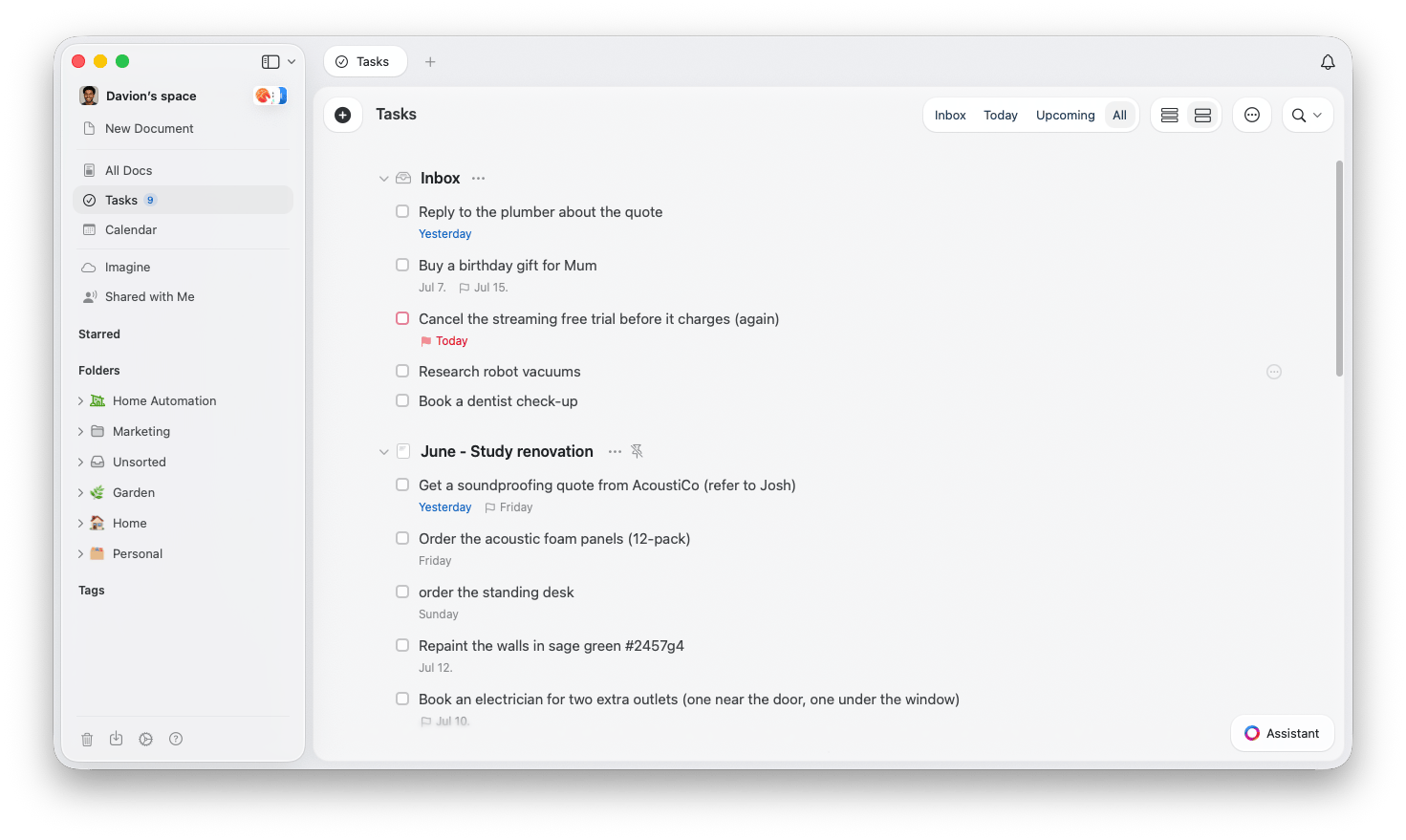The image size is (1406, 840).
Task: Select the All filter tab
Action: (x=1119, y=115)
